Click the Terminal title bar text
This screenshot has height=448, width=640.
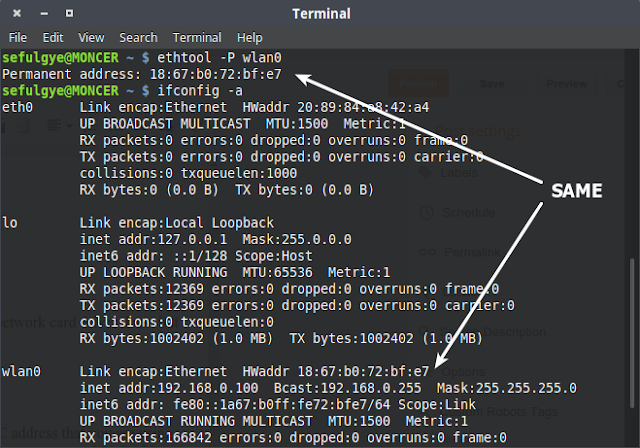[321, 14]
